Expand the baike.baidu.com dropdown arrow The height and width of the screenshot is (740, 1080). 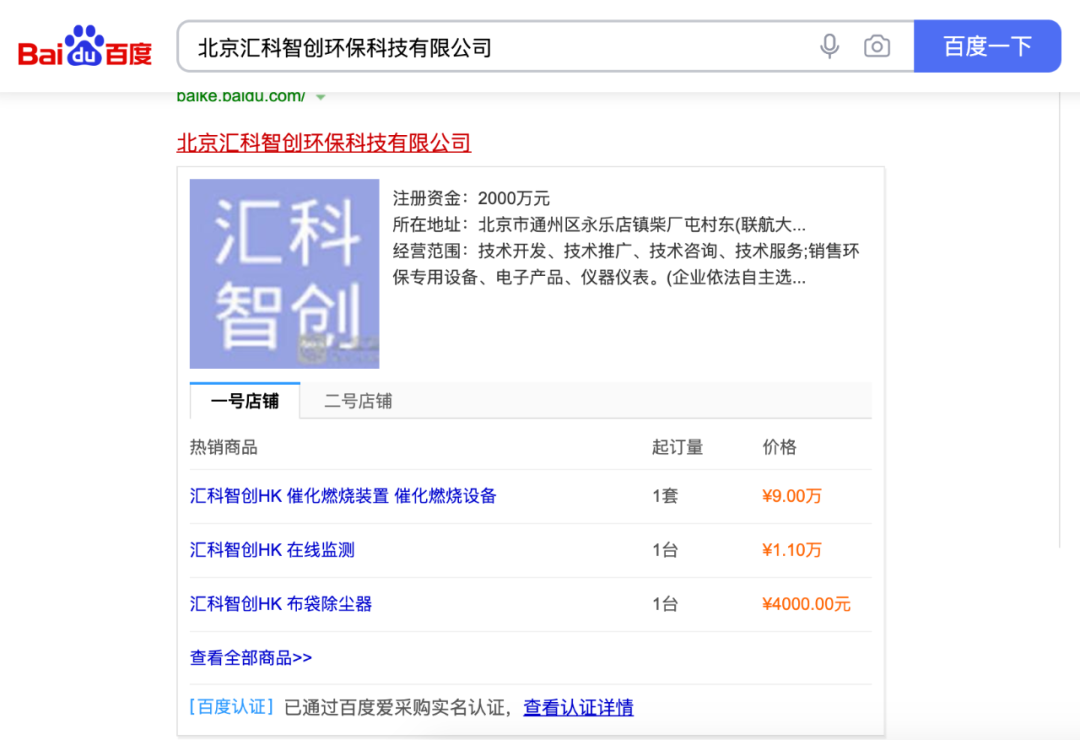coord(321,96)
